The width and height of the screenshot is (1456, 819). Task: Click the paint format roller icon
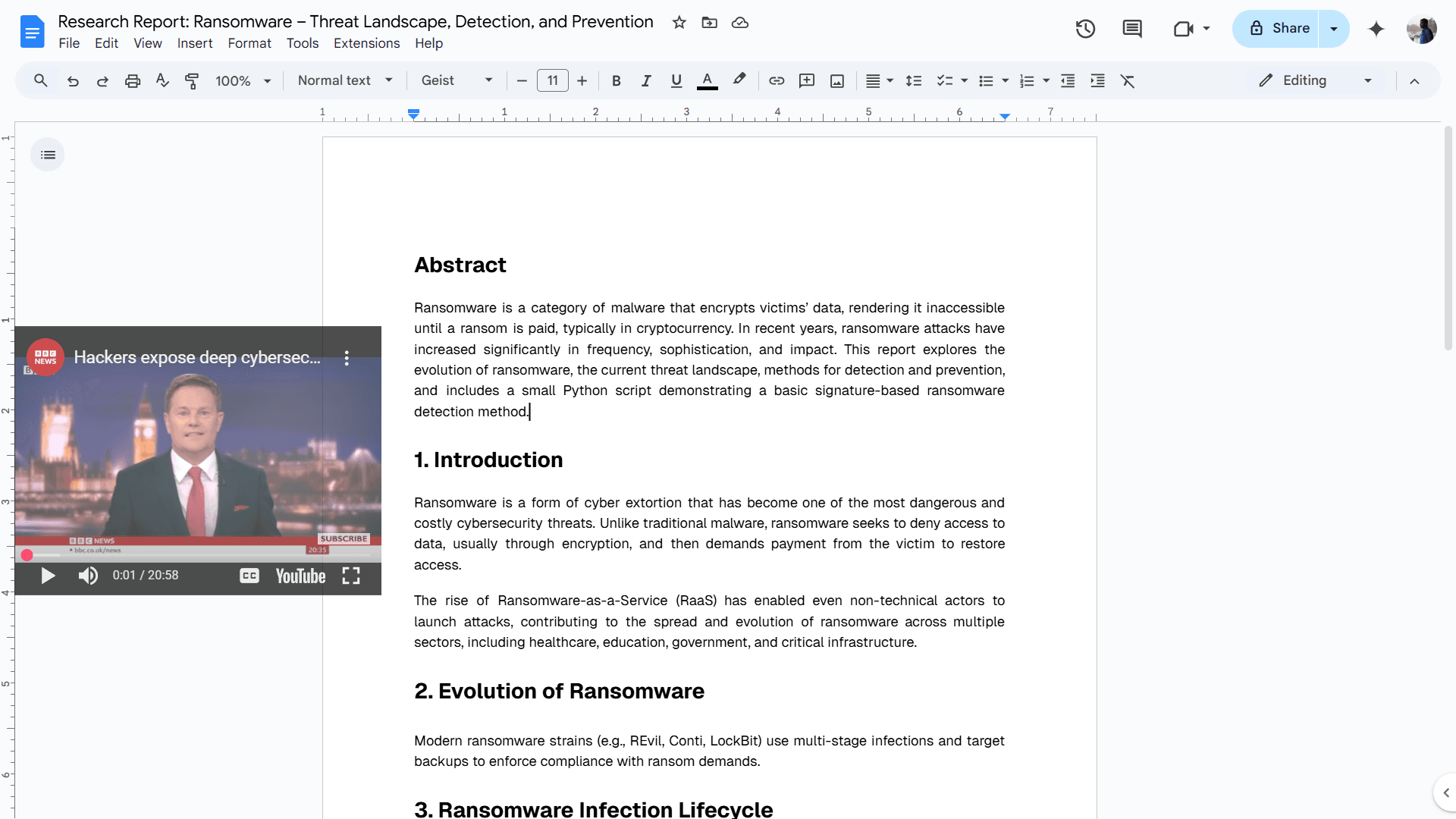pos(192,81)
